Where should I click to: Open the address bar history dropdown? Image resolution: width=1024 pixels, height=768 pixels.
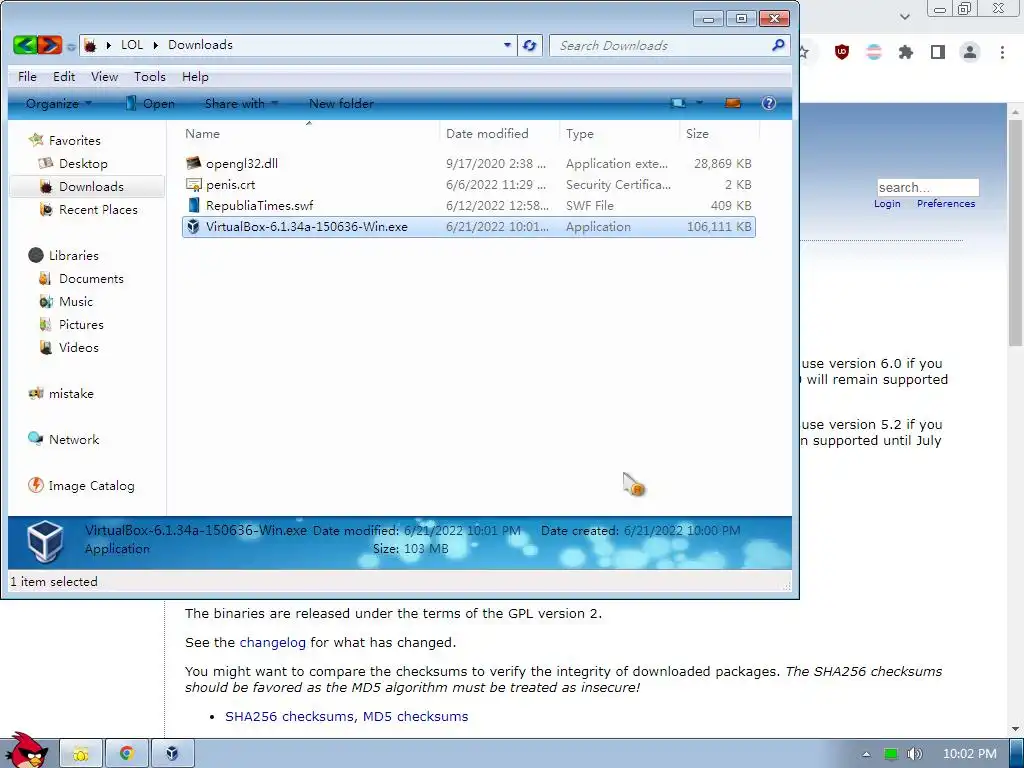pos(507,45)
